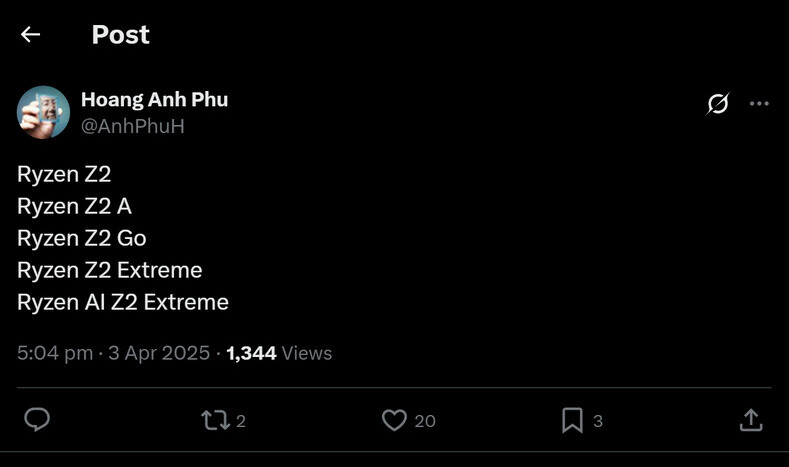This screenshot has width=789, height=467.
Task: Click the repost count 2
Action: tap(241, 421)
